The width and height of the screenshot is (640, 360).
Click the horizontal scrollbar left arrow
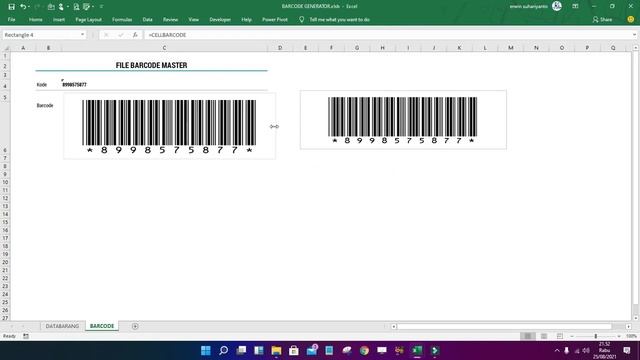pos(393,327)
